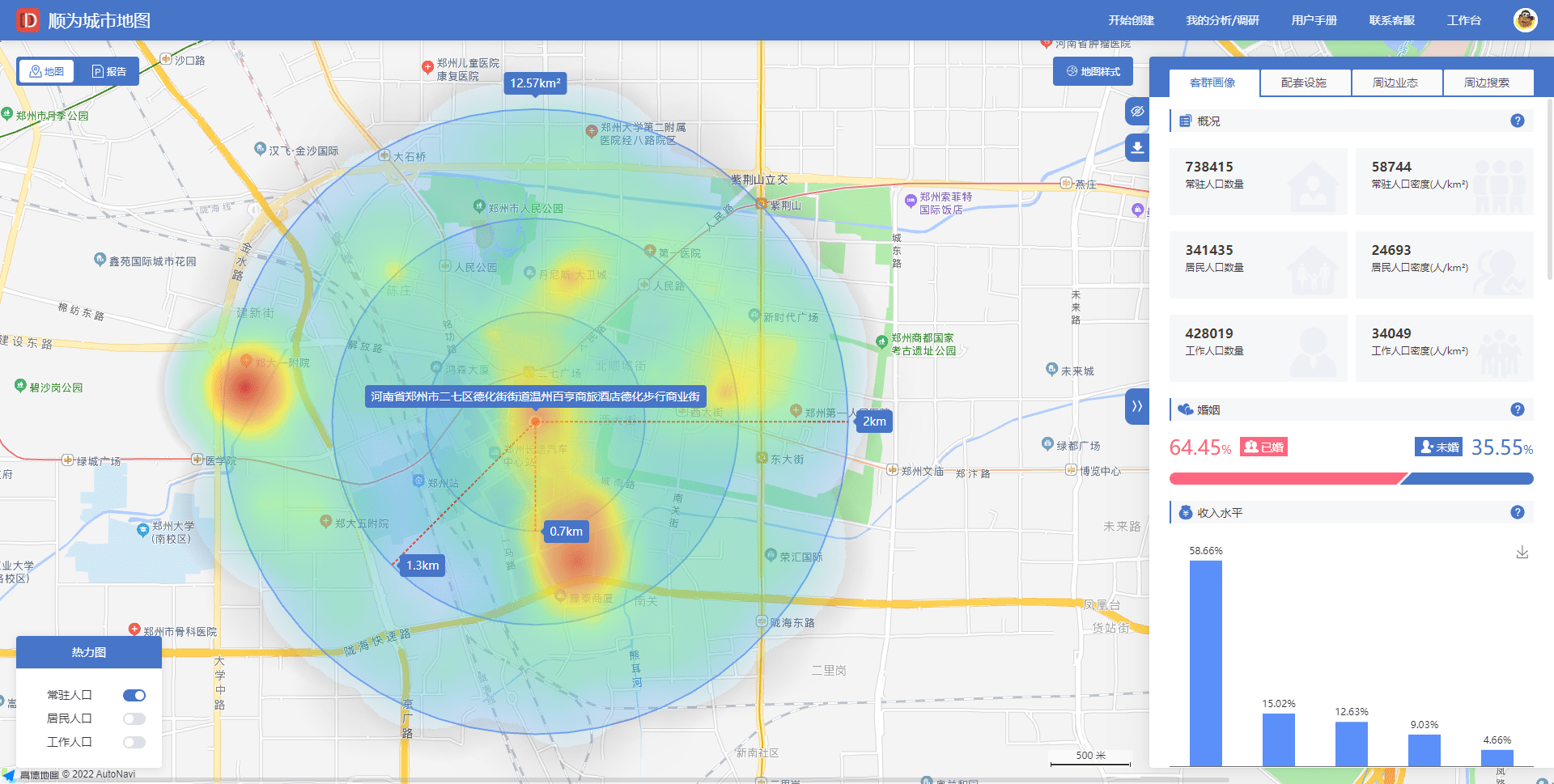Download the income level chart

tap(1522, 553)
